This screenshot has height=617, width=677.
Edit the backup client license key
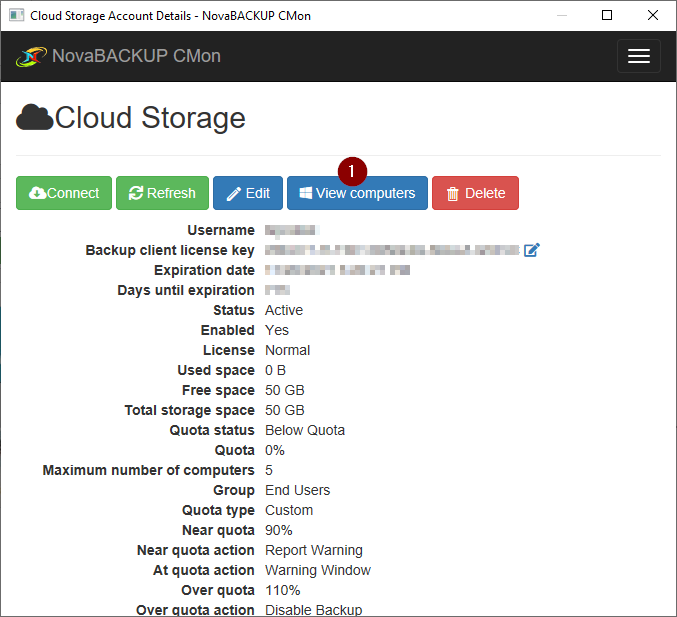coord(531,250)
